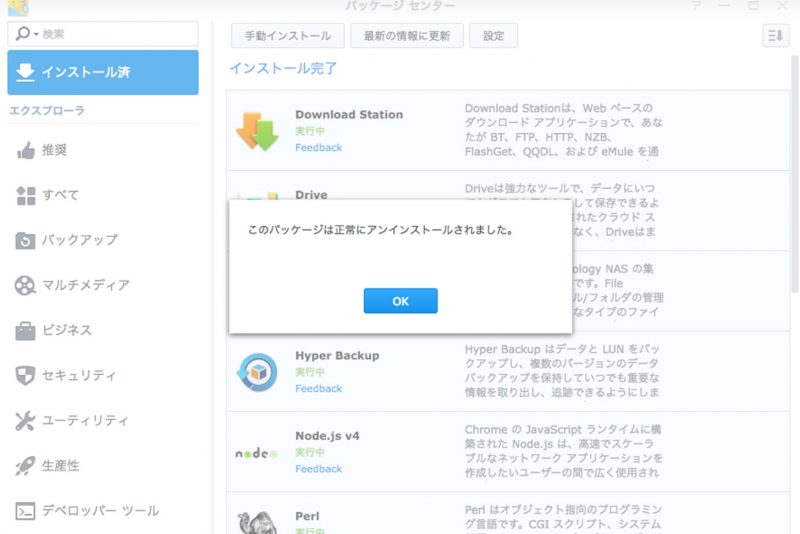800x534 pixels.
Task: Click the Node.js description text
Action: [563, 451]
